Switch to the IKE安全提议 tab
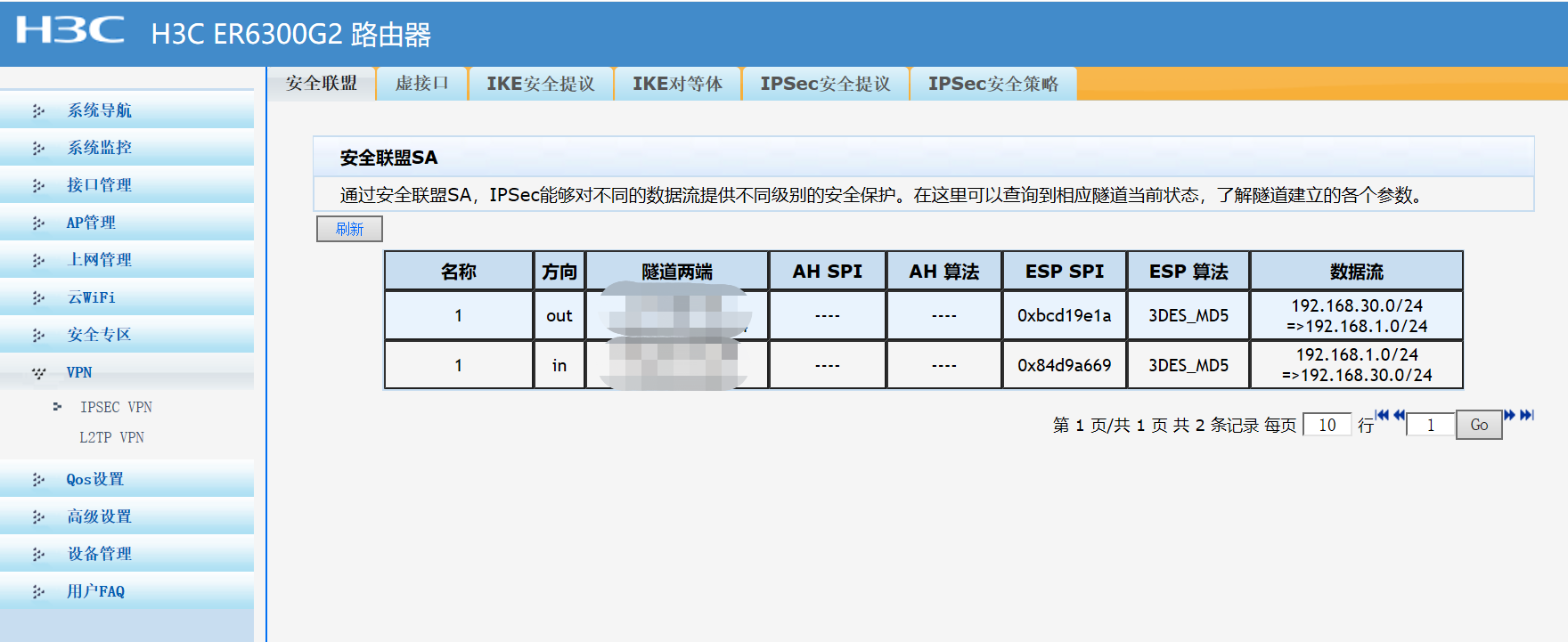The image size is (1568, 642). pyautogui.click(x=541, y=84)
